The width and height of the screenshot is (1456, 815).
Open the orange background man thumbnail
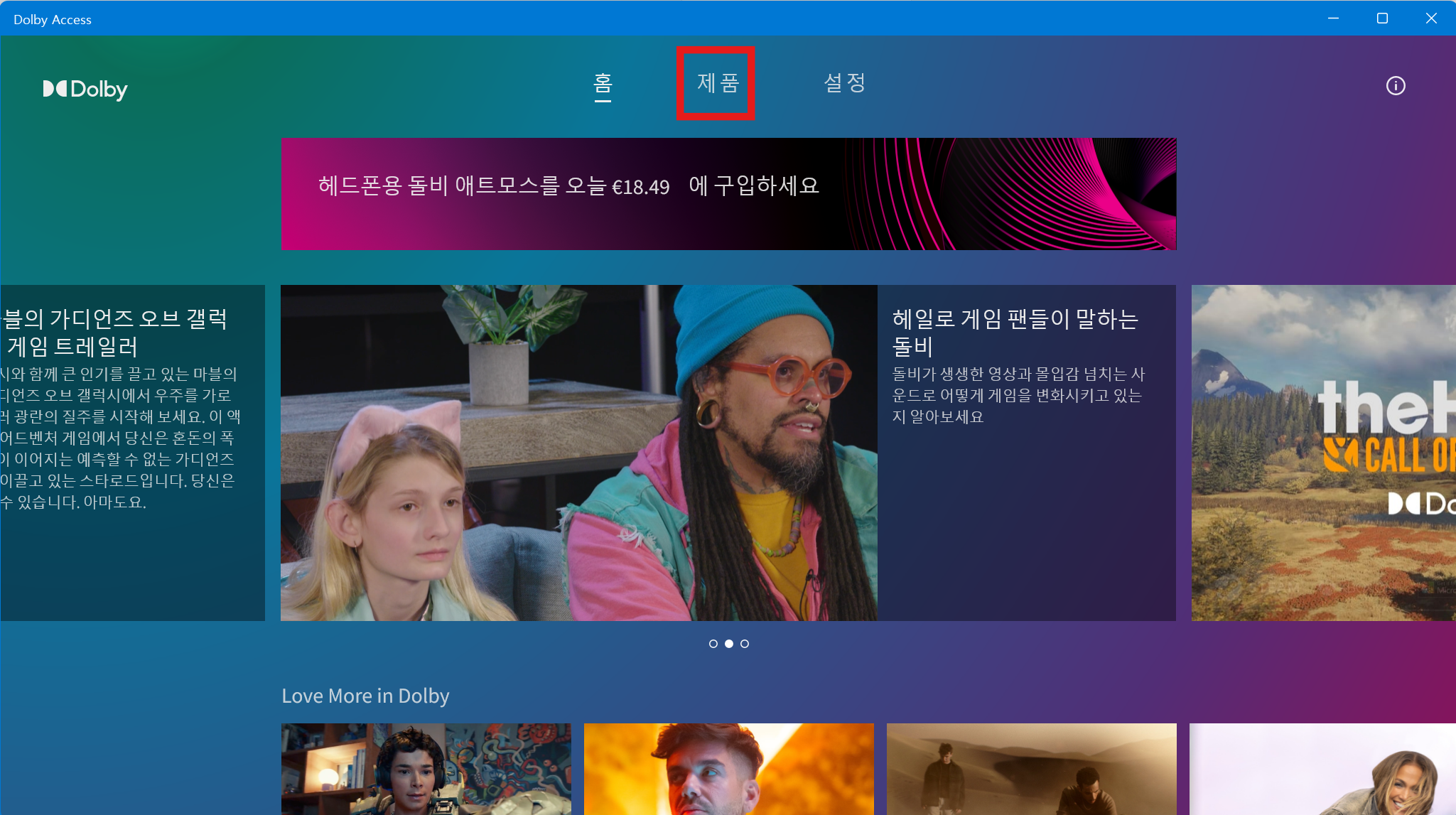pos(728,769)
